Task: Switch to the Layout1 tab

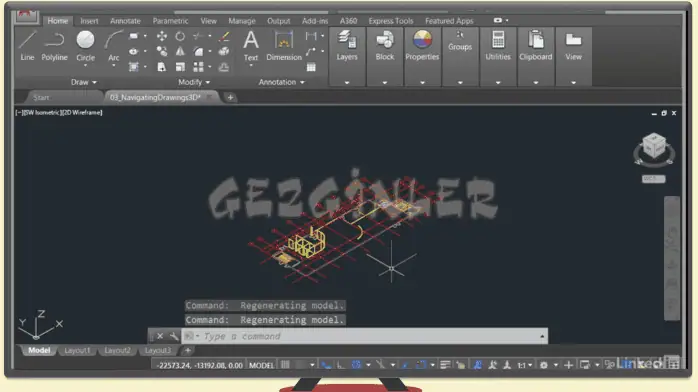Action: 77,351
